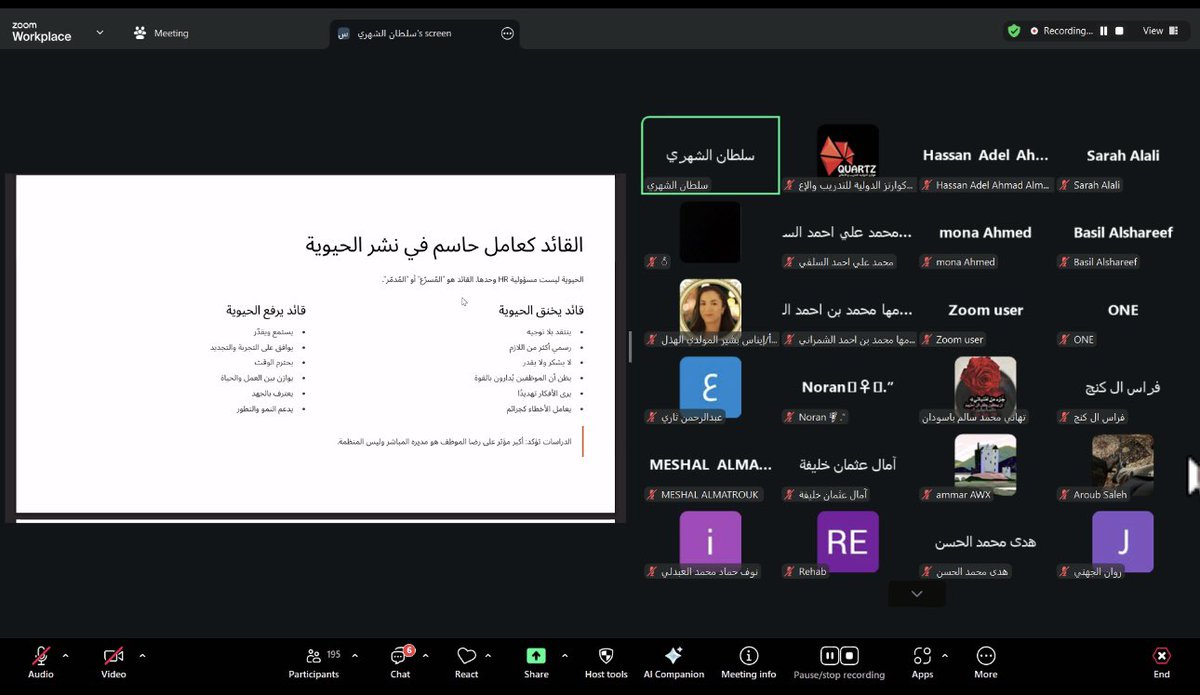Screen dimensions: 1200x695
Task: Open the More options menu
Action: coord(986,662)
